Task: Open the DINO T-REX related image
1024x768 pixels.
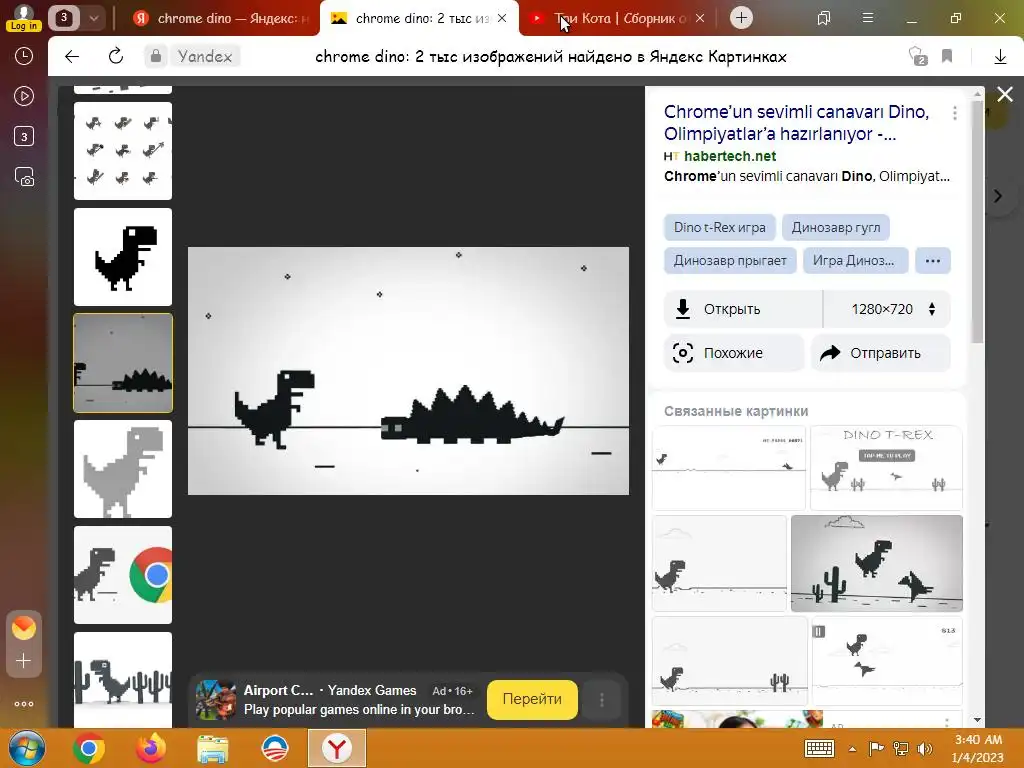Action: coord(886,468)
